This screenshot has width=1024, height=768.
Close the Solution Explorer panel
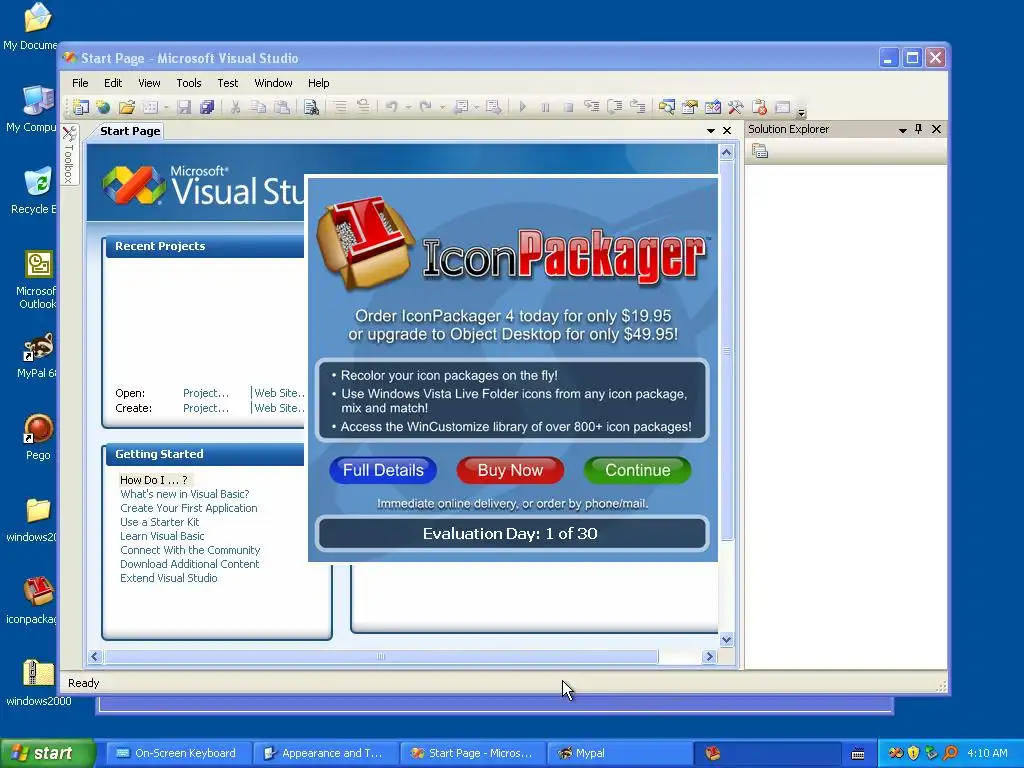click(936, 129)
